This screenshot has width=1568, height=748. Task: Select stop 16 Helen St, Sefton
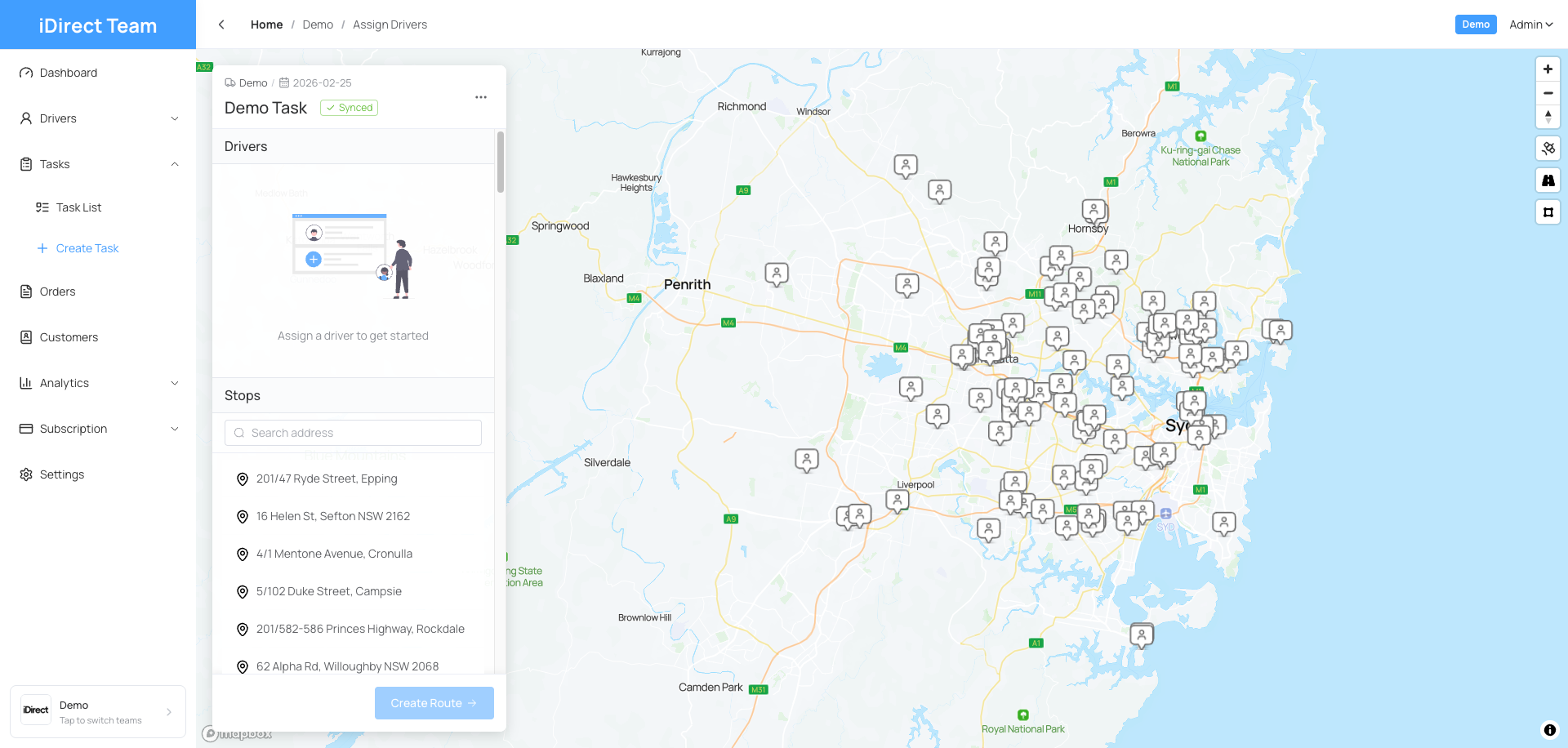(333, 516)
